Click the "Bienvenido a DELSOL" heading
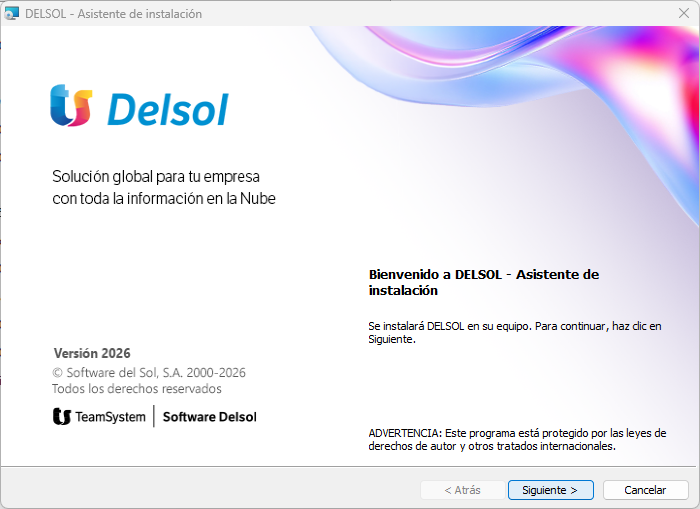This screenshot has height=509, width=700. (483, 282)
